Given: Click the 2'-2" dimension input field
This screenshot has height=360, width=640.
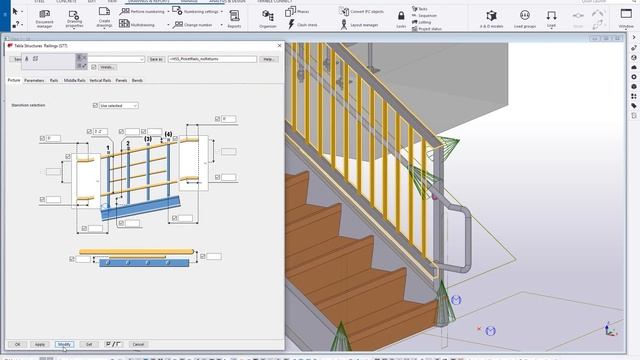Looking at the screenshot, I should coord(100,131).
